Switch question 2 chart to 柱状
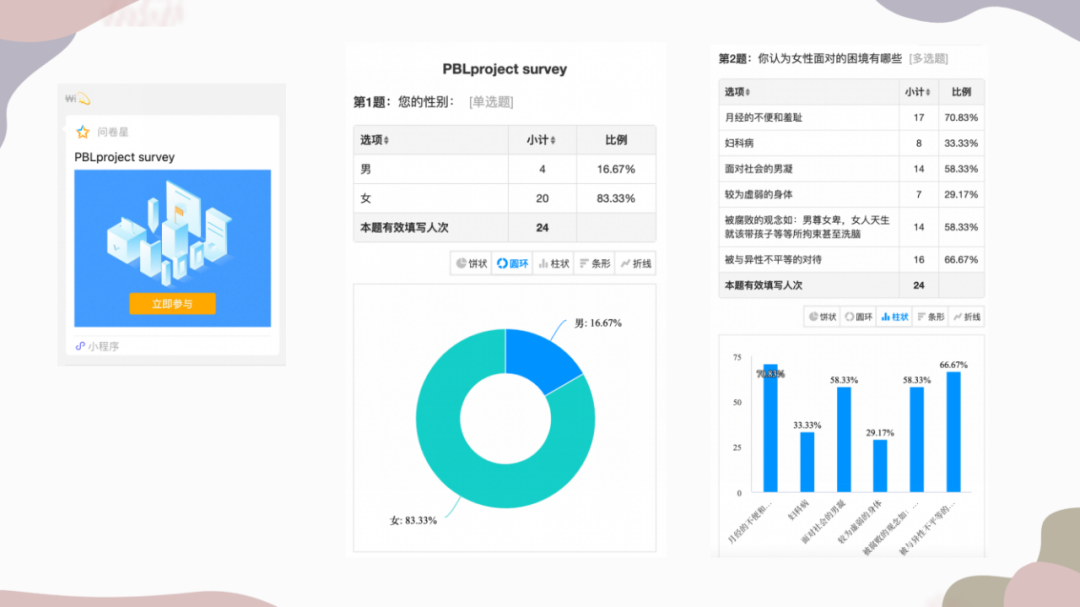Image resolution: width=1080 pixels, height=607 pixels. click(x=895, y=317)
